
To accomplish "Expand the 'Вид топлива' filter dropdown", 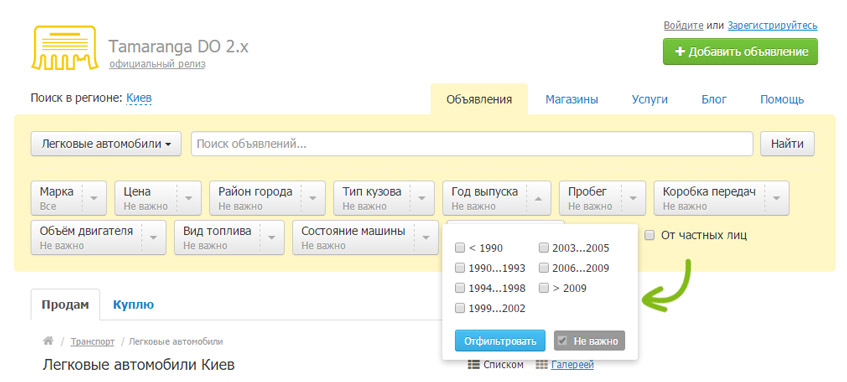I will coord(229,237).
